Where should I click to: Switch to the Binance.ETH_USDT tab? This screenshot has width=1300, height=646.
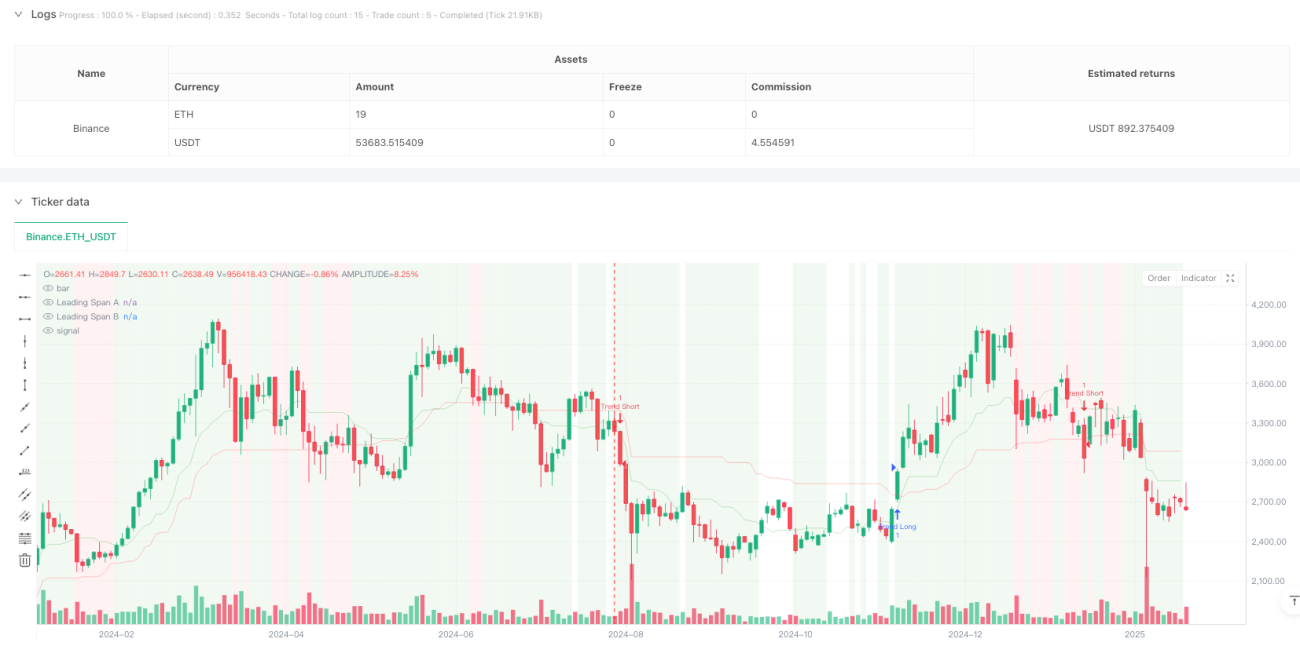point(71,236)
